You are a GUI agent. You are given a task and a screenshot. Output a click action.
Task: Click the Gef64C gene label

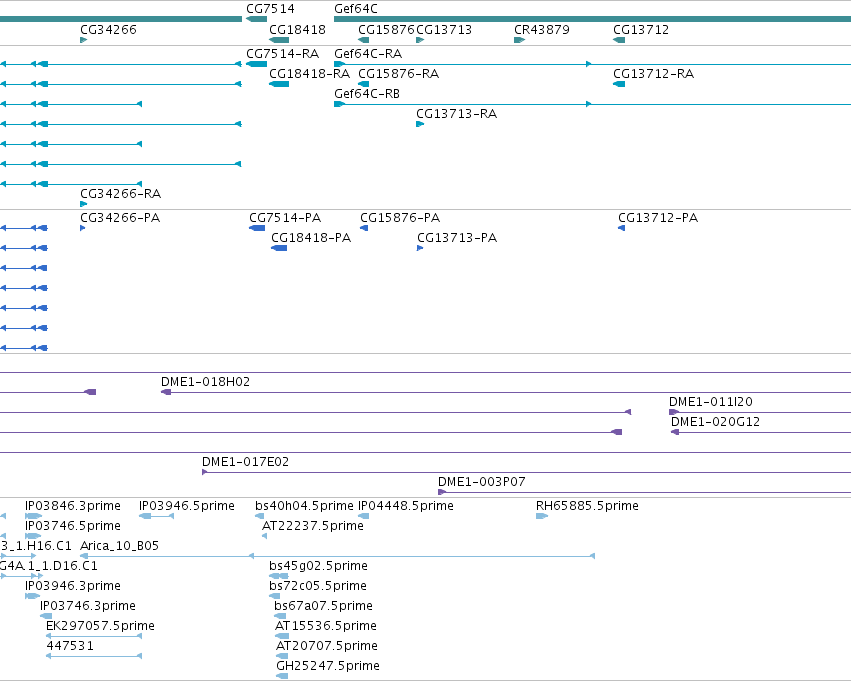pos(356,9)
